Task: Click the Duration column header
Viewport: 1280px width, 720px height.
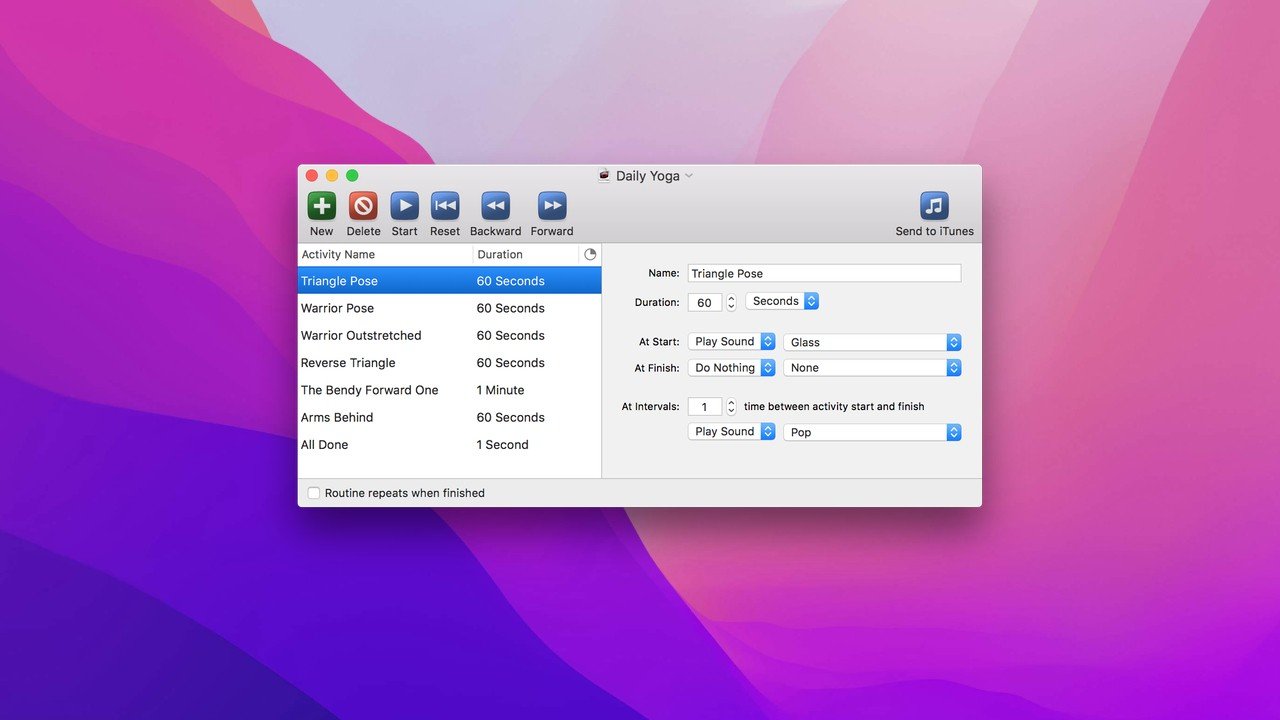Action: (x=525, y=255)
